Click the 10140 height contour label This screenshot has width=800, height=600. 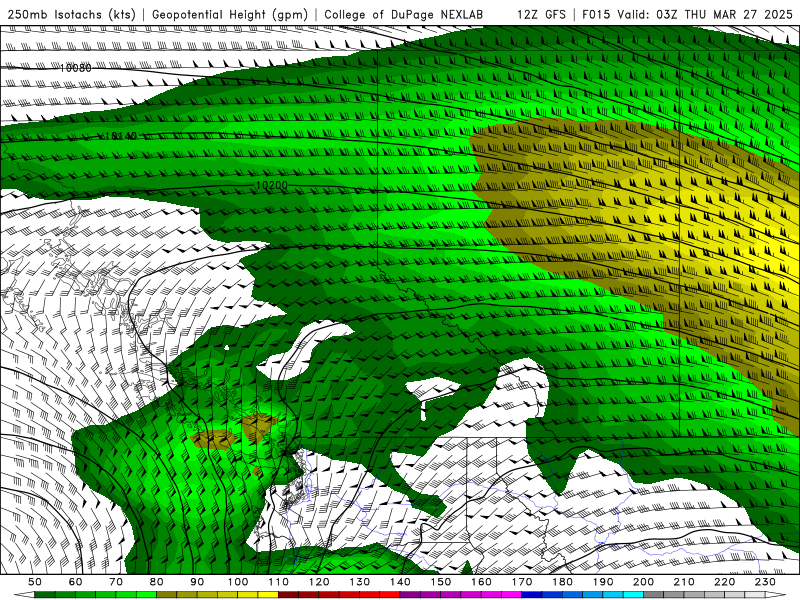coord(121,136)
